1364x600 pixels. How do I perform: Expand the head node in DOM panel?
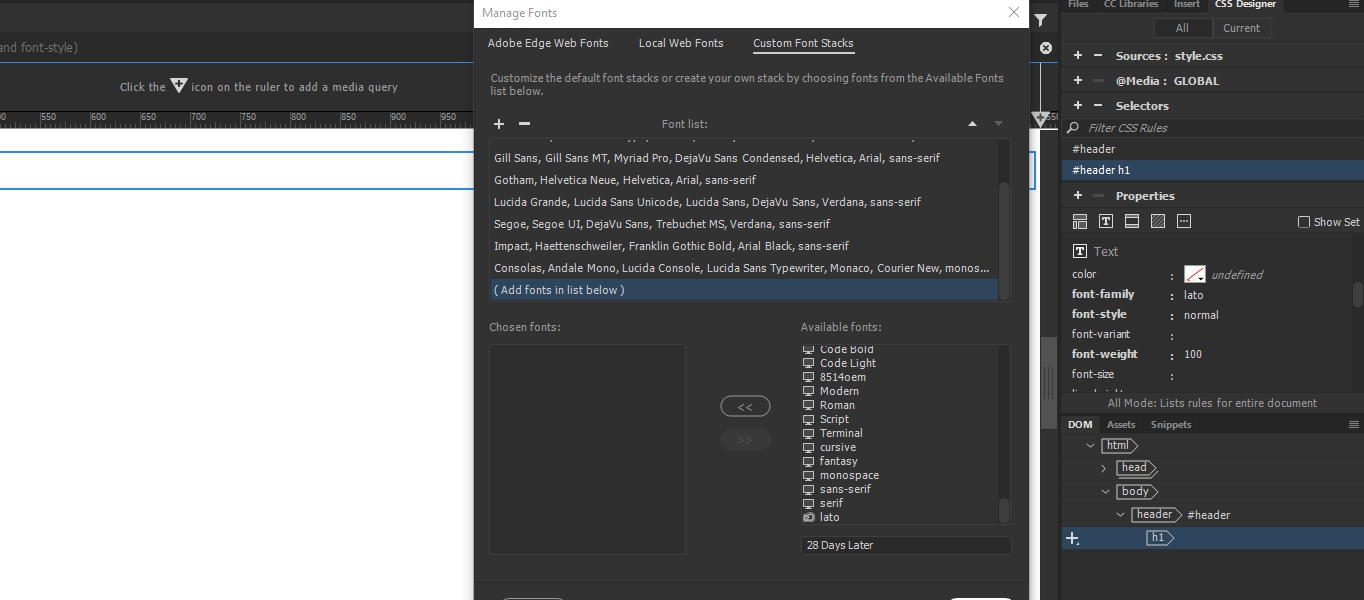1104,468
